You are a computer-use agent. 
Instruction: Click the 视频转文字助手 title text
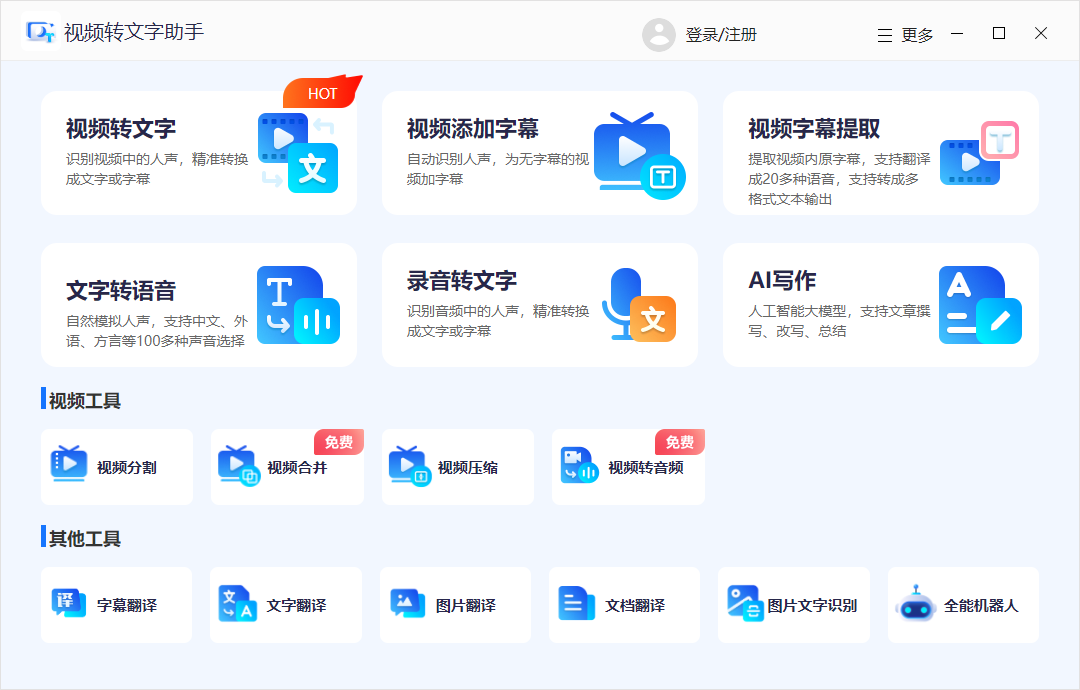134,32
